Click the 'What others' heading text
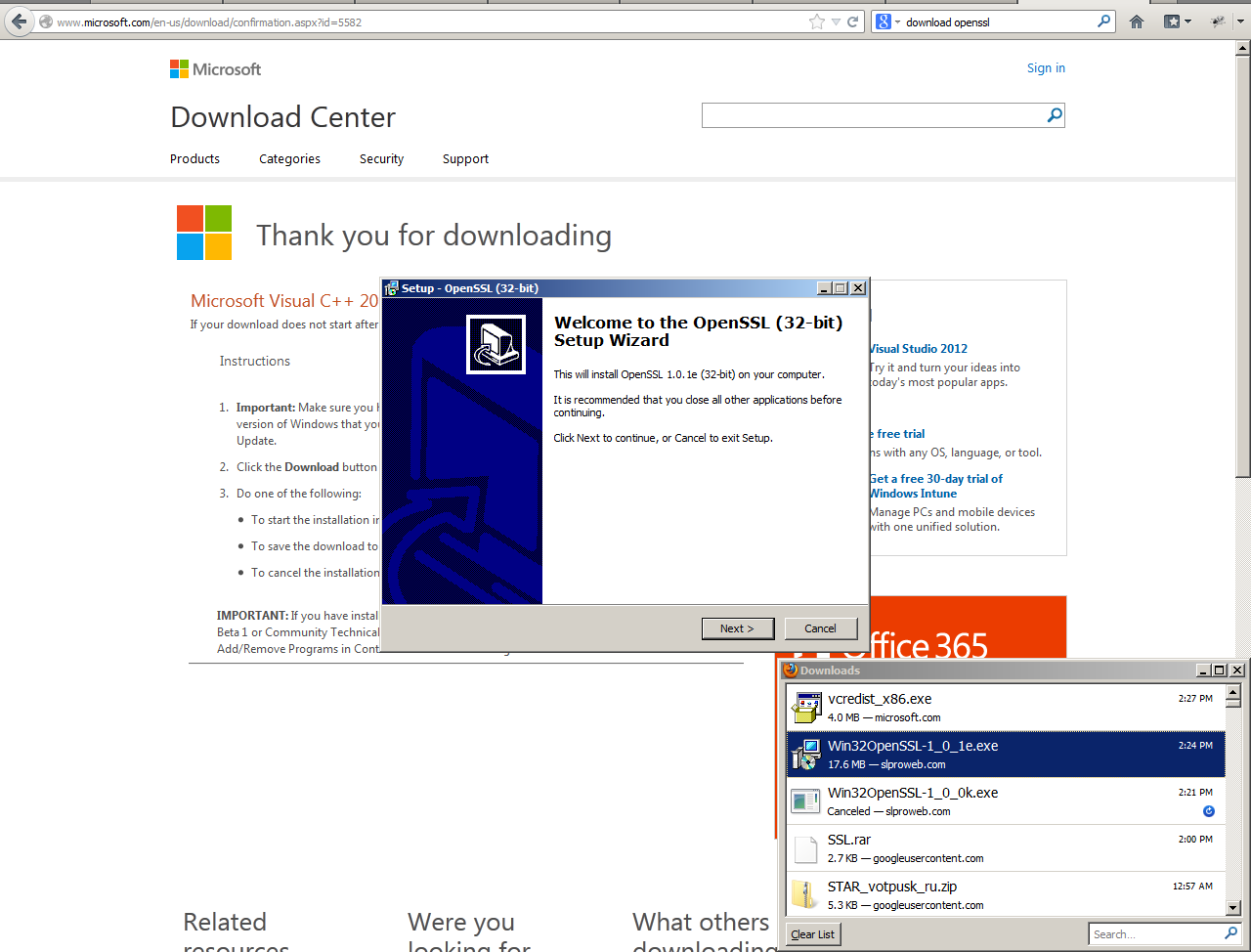The width and height of the screenshot is (1251, 952). tap(701, 922)
